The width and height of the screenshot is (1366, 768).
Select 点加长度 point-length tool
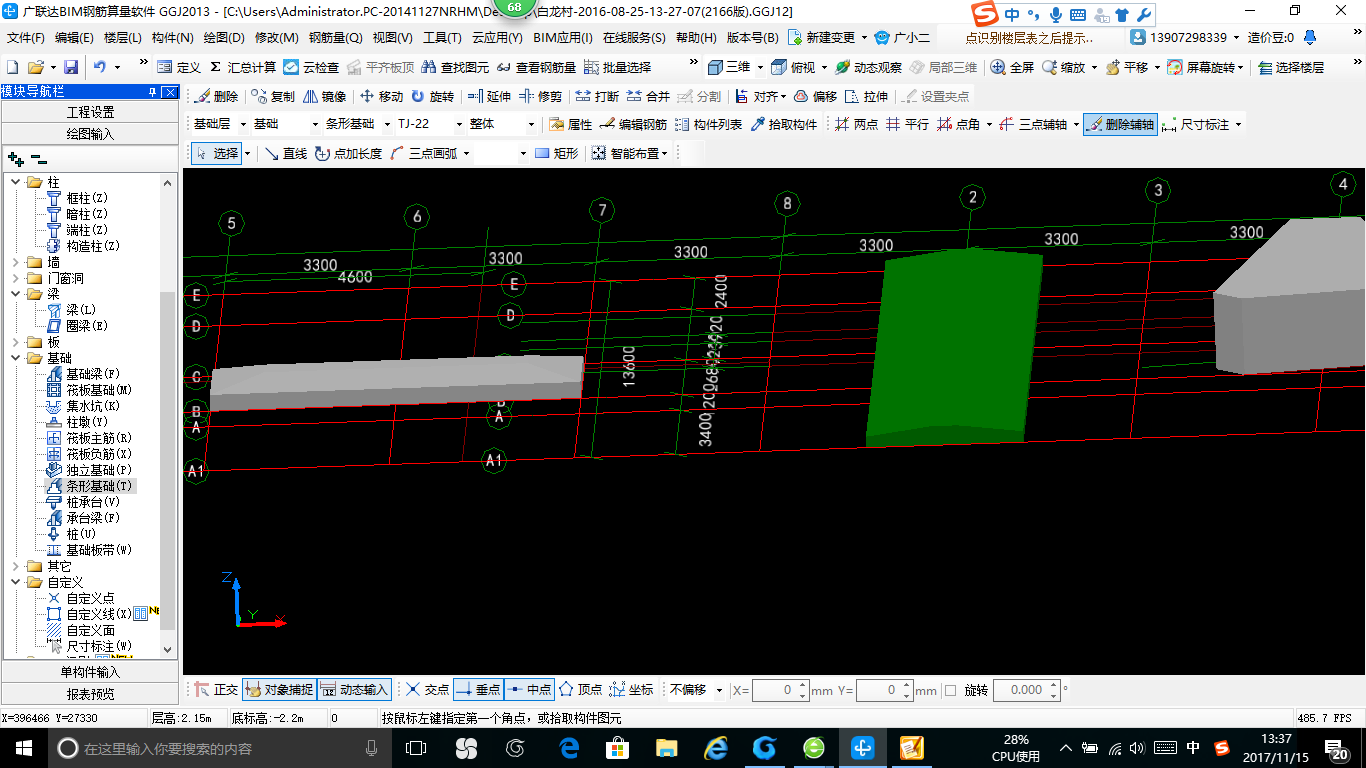tap(348, 153)
